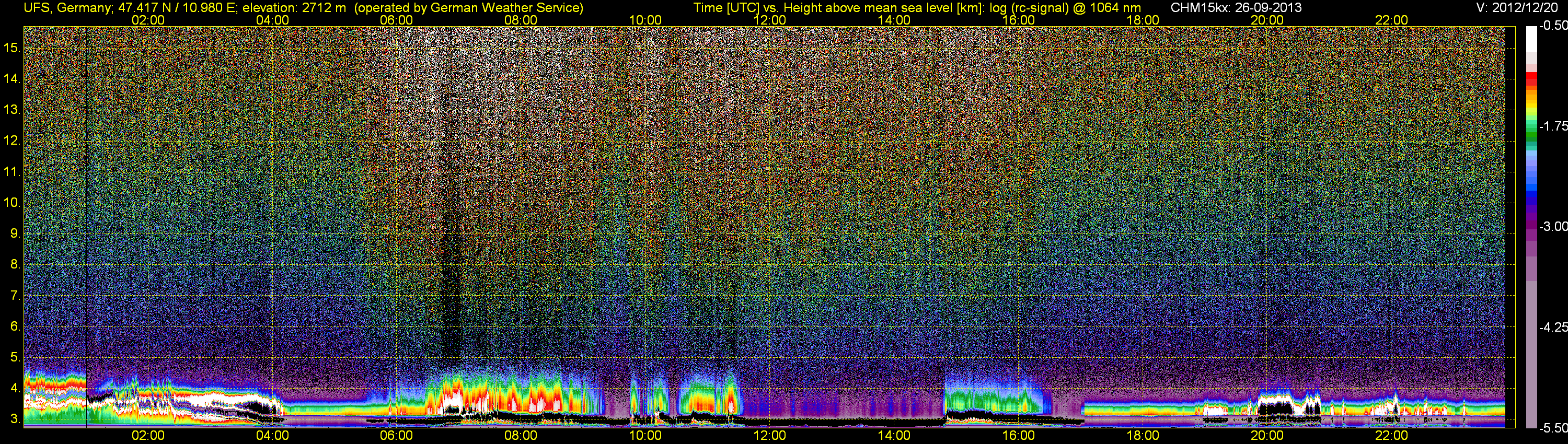Click the "08:00" label on the bottom time axis
Viewport: 1568px width, 444px height.
pos(521,436)
